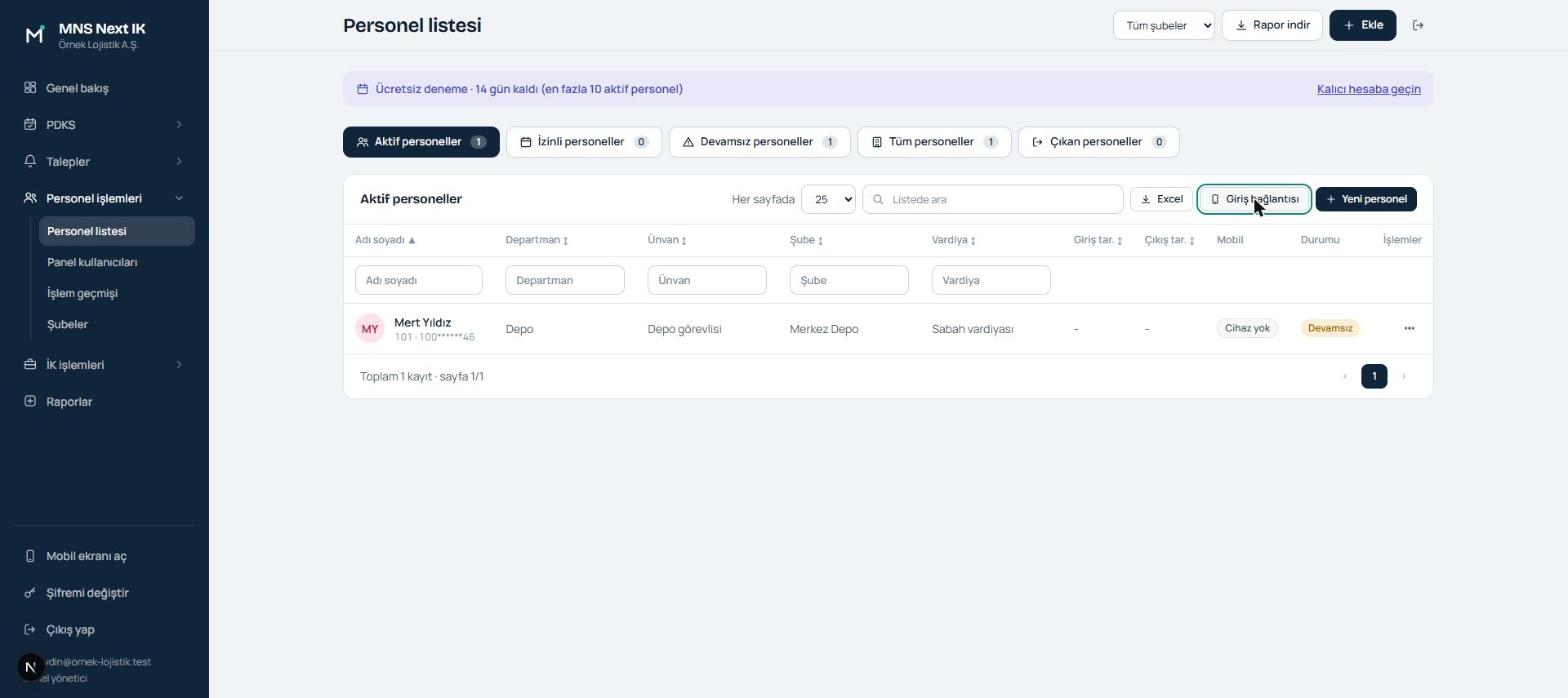This screenshot has width=1568, height=698.
Task: Click the N user avatar in the sidebar footer
Action: point(30,667)
